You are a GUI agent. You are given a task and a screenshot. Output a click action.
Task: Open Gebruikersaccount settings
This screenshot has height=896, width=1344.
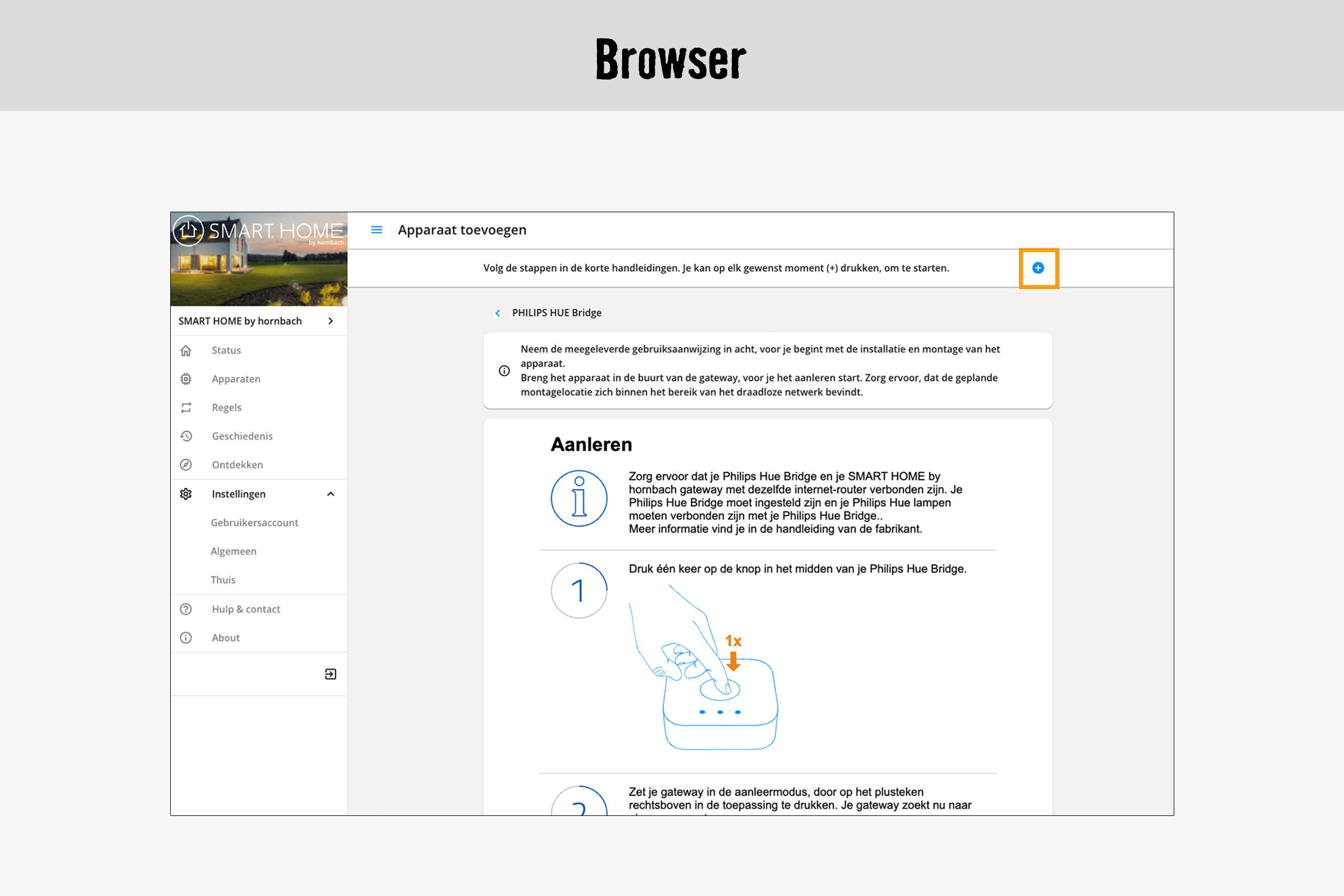click(x=254, y=523)
